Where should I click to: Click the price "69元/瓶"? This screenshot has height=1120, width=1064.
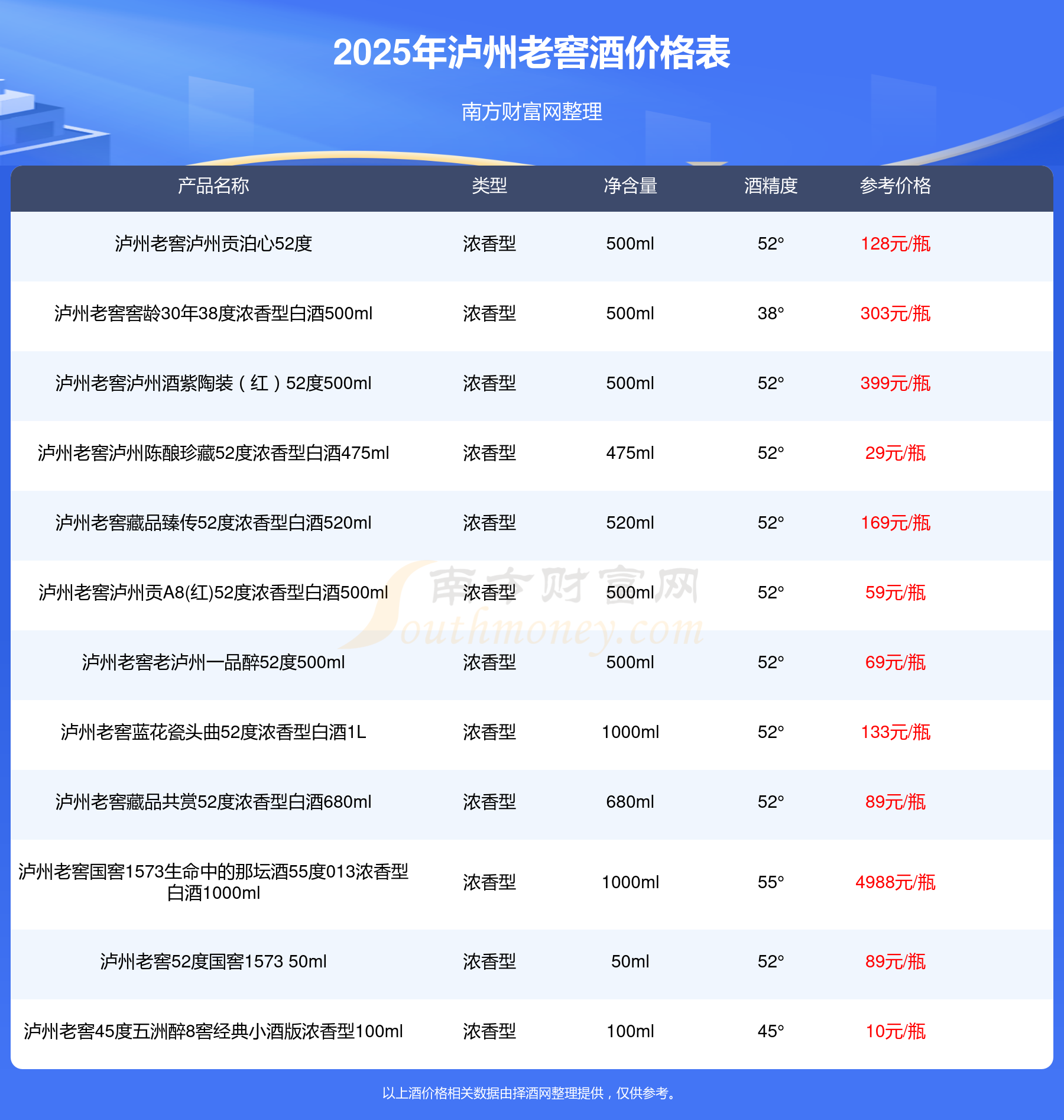pos(896,662)
